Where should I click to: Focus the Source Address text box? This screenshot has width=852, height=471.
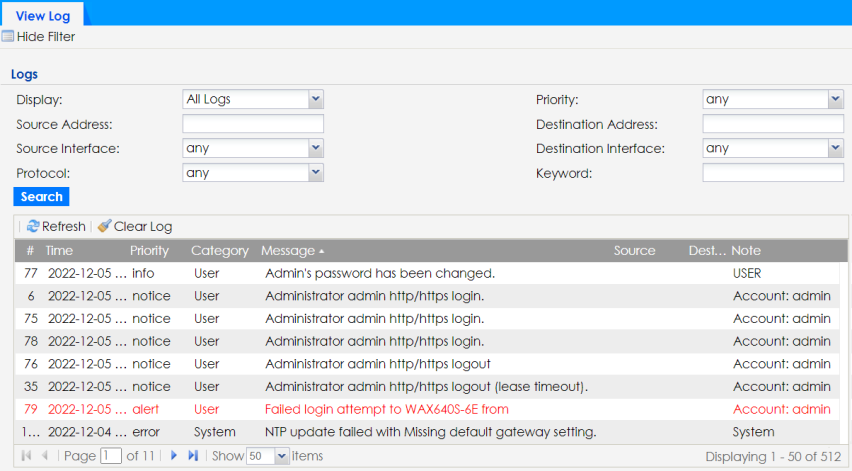click(253, 124)
